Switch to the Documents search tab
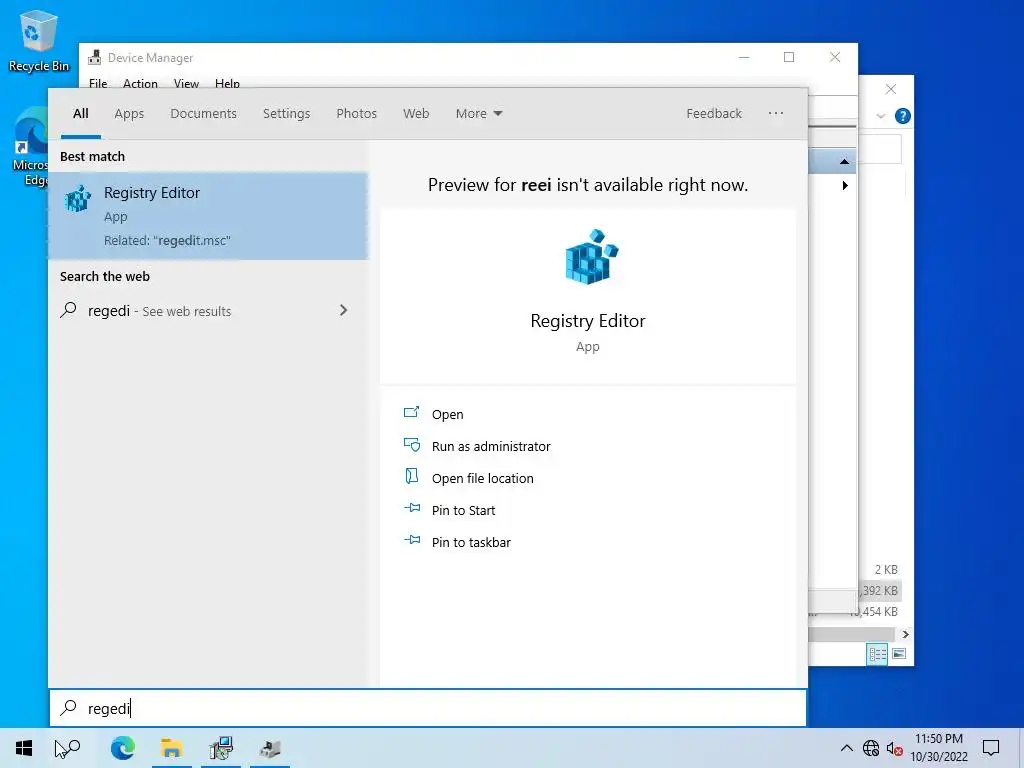Screen dimensions: 1024x768 click(x=204, y=114)
